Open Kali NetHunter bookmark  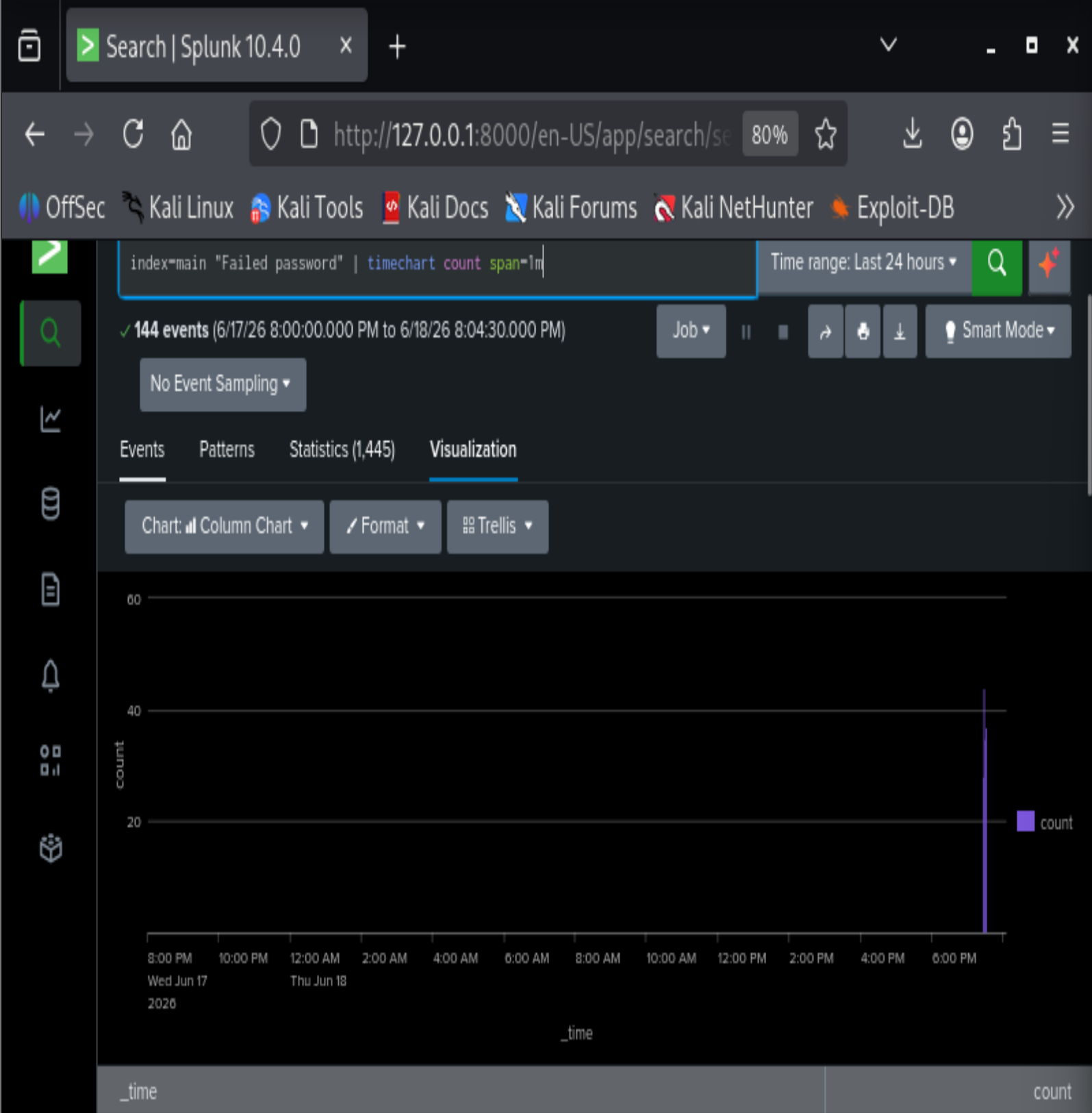pyautogui.click(x=733, y=207)
